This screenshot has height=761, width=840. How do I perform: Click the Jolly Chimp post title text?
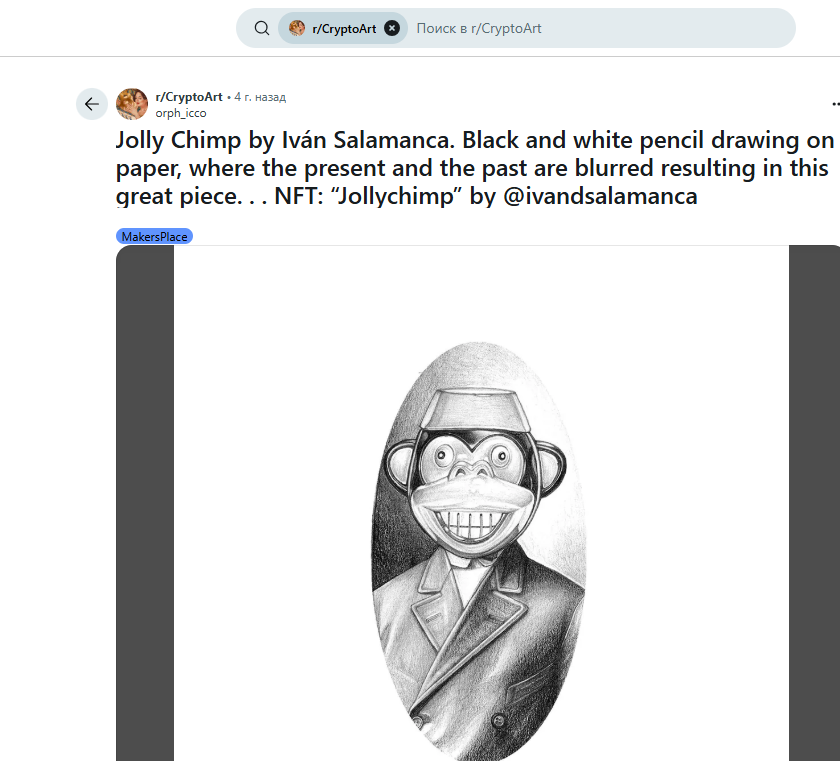click(470, 167)
